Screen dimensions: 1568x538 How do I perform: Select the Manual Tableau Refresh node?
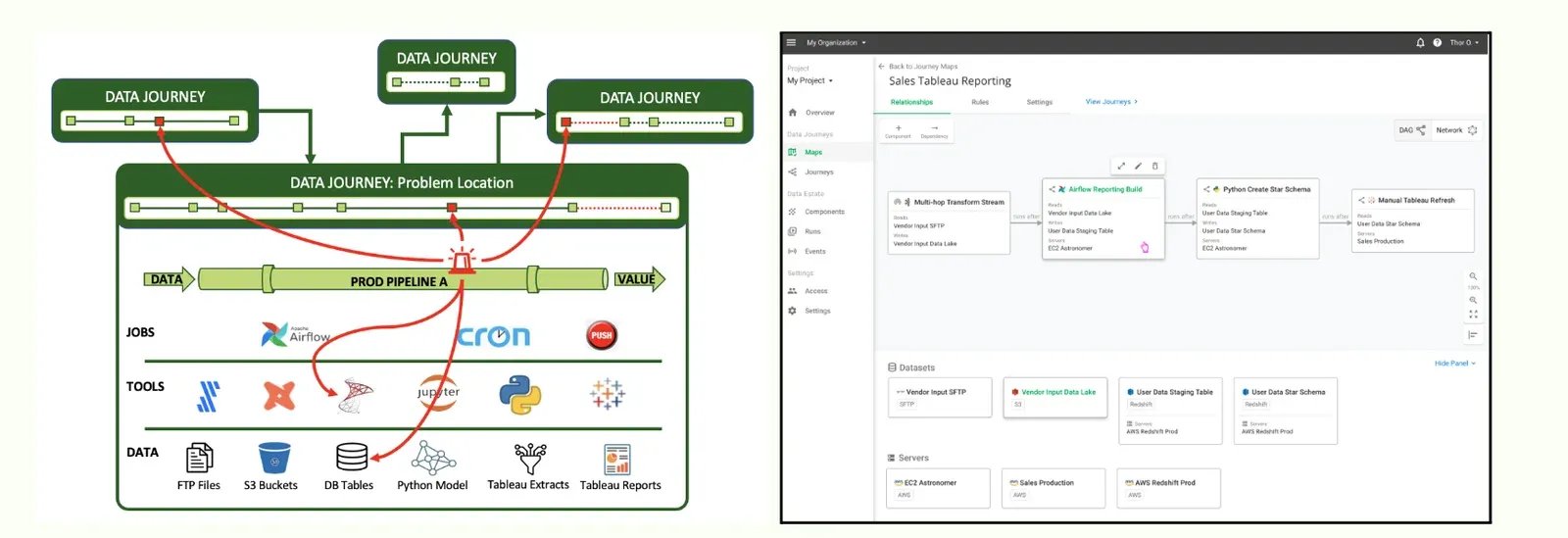click(x=1412, y=220)
